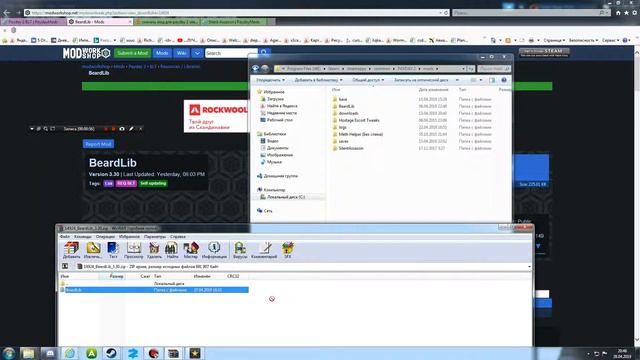Select BeardLib folder row in WinRAR list
The height and width of the screenshot is (360, 640).
[154, 290]
